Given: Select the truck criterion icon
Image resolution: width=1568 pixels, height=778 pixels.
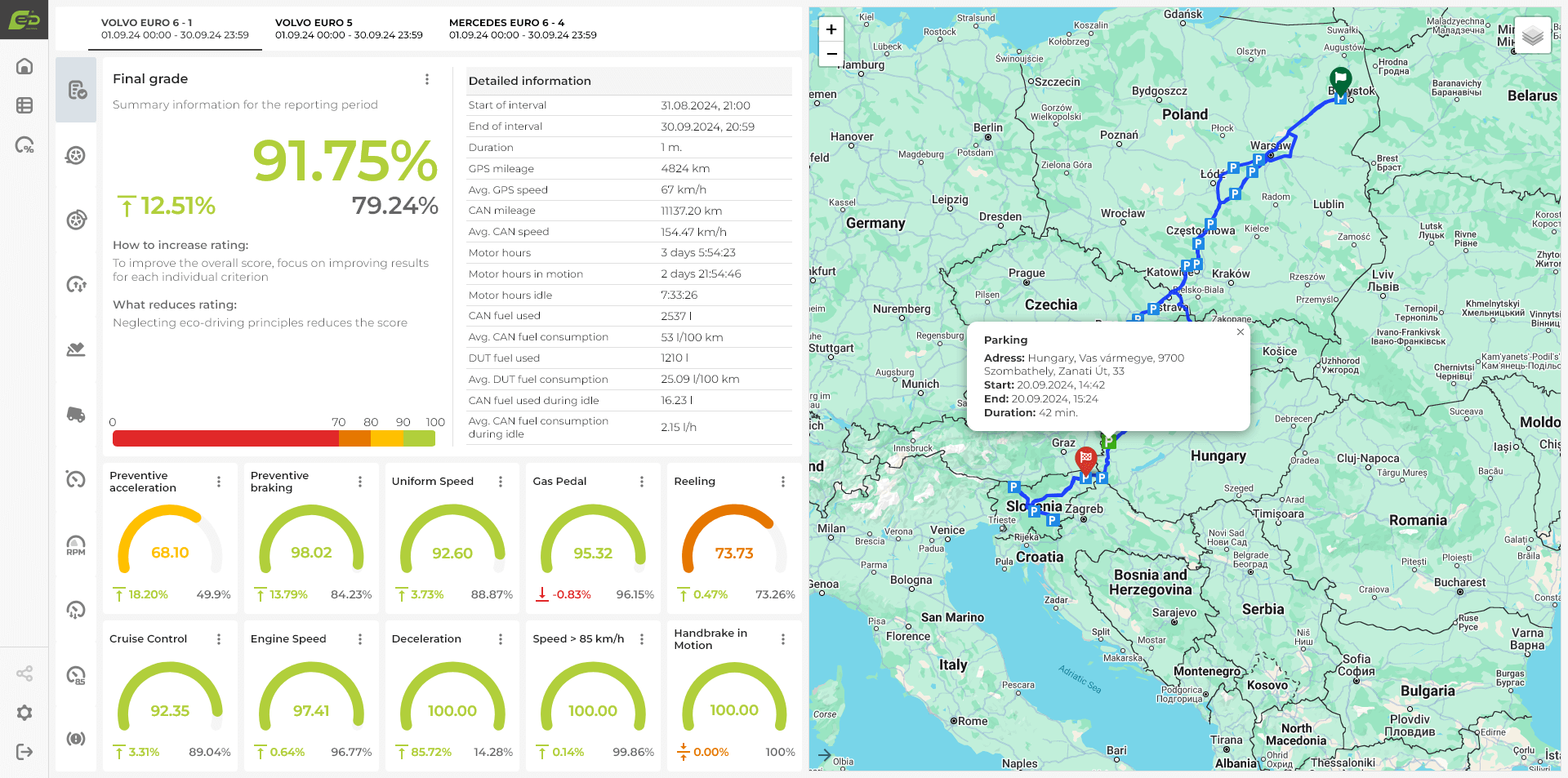Looking at the screenshot, I should pyautogui.click(x=76, y=414).
